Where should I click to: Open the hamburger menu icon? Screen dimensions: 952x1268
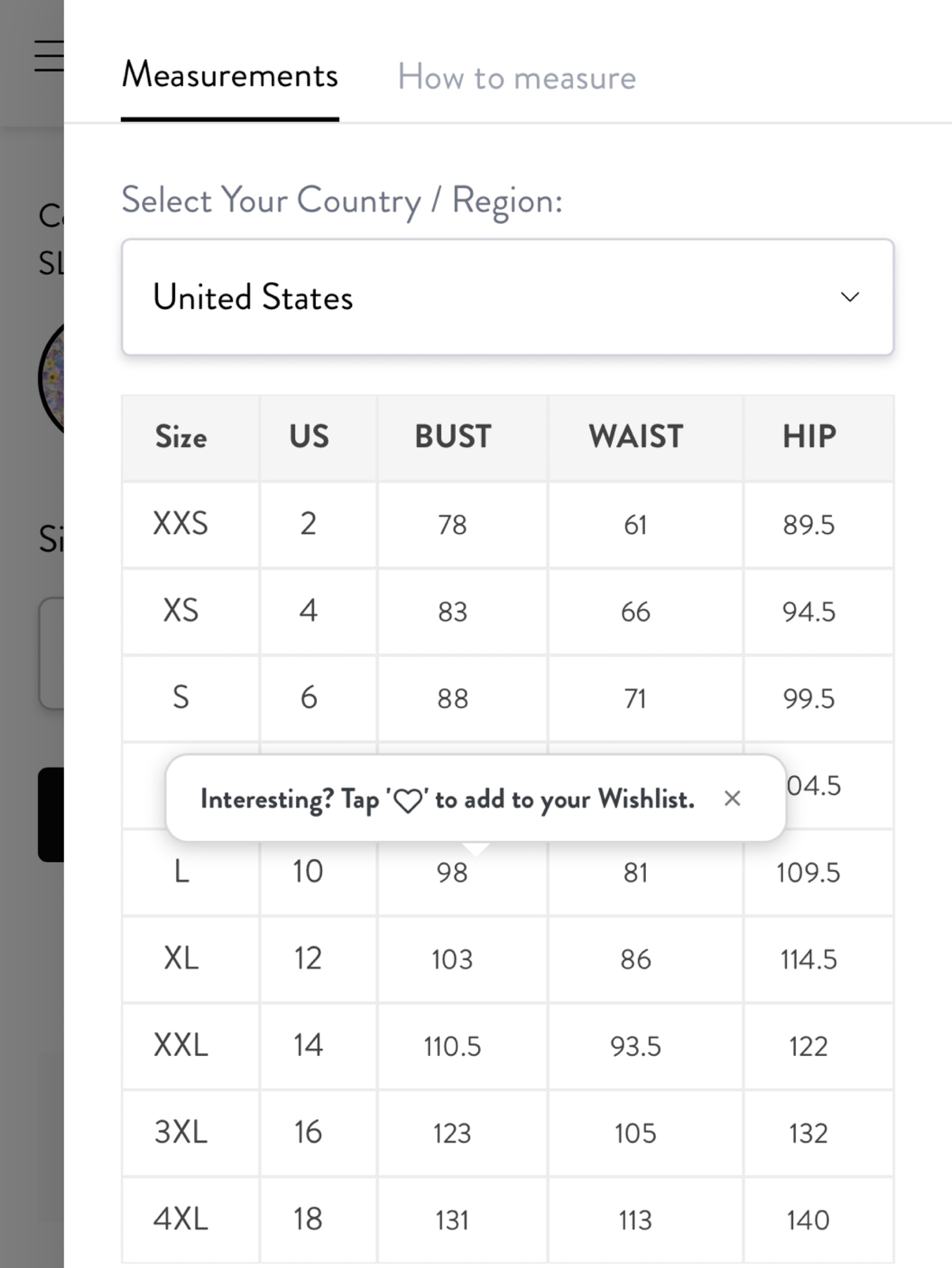point(49,56)
